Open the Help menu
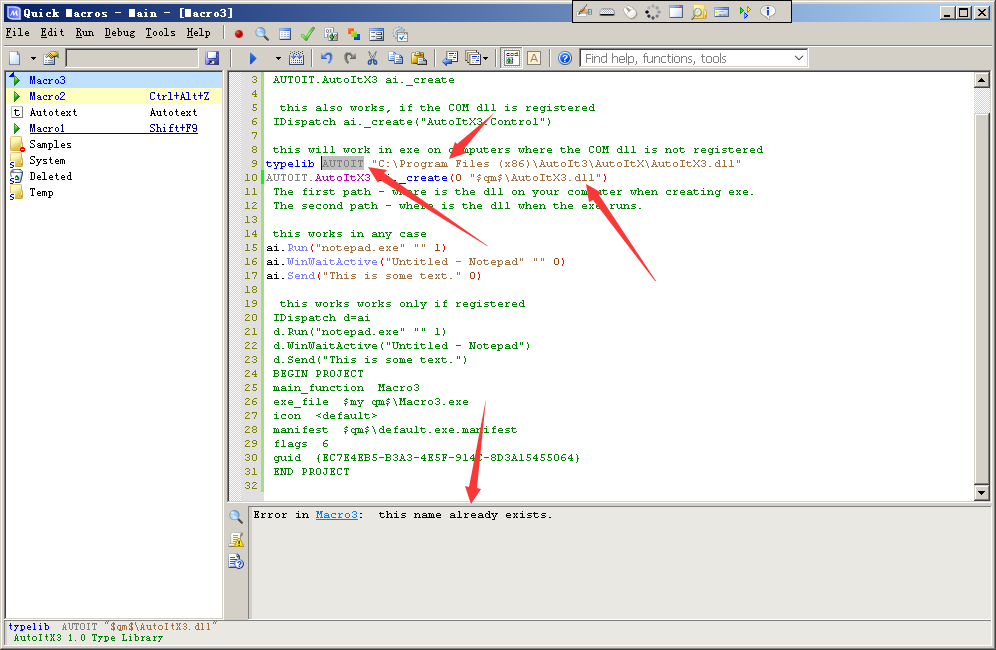 tap(198, 32)
